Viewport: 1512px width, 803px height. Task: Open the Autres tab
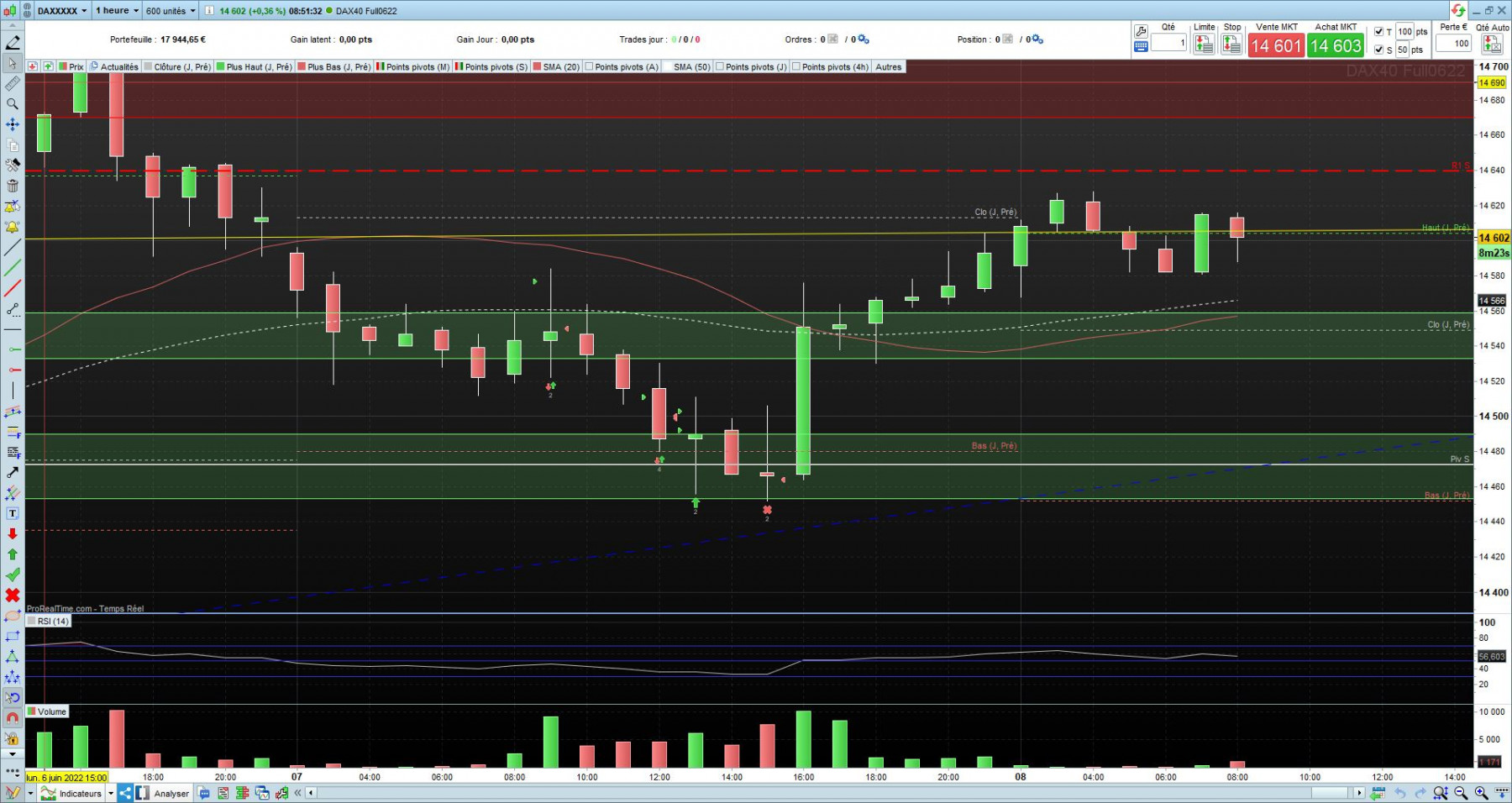click(888, 67)
